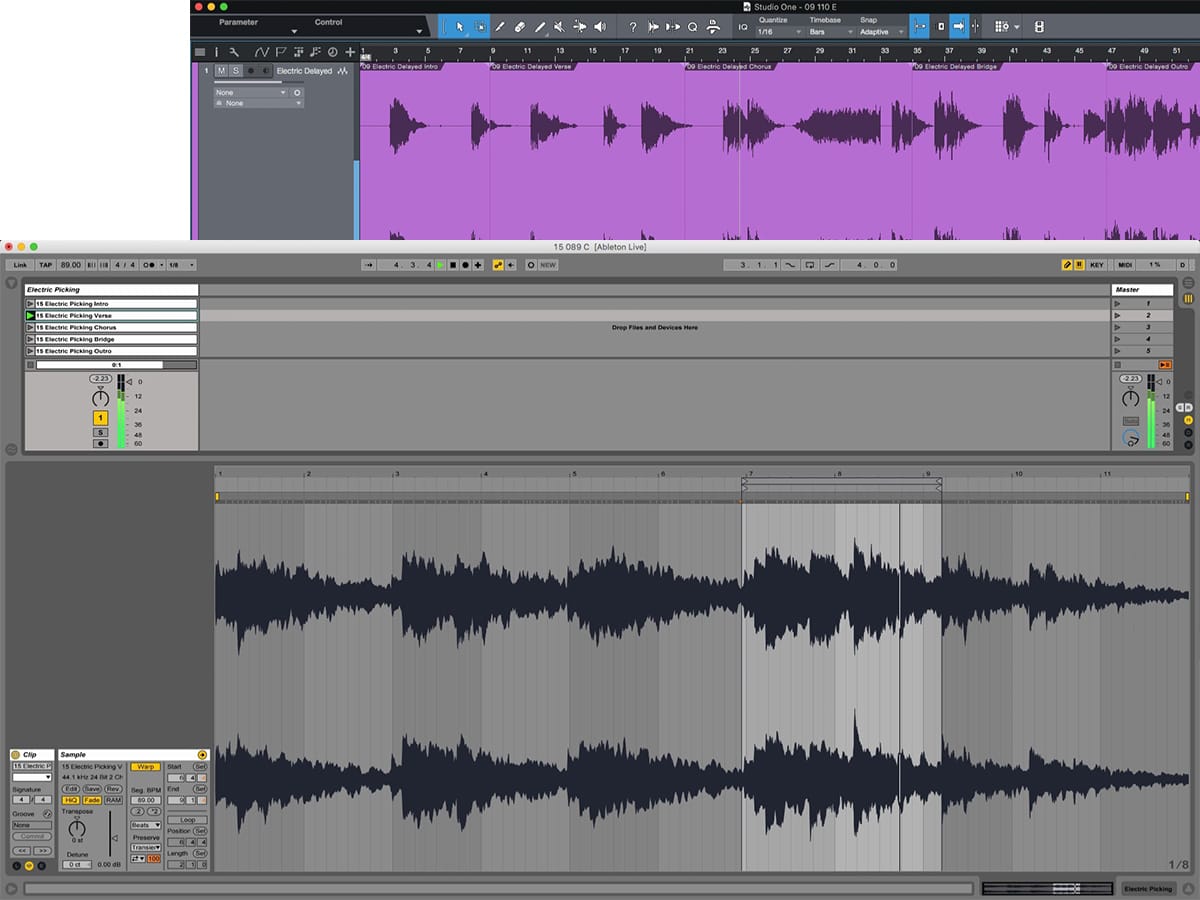The image size is (1200, 900).
Task: Open the question mark help icon
Action: tap(632, 27)
